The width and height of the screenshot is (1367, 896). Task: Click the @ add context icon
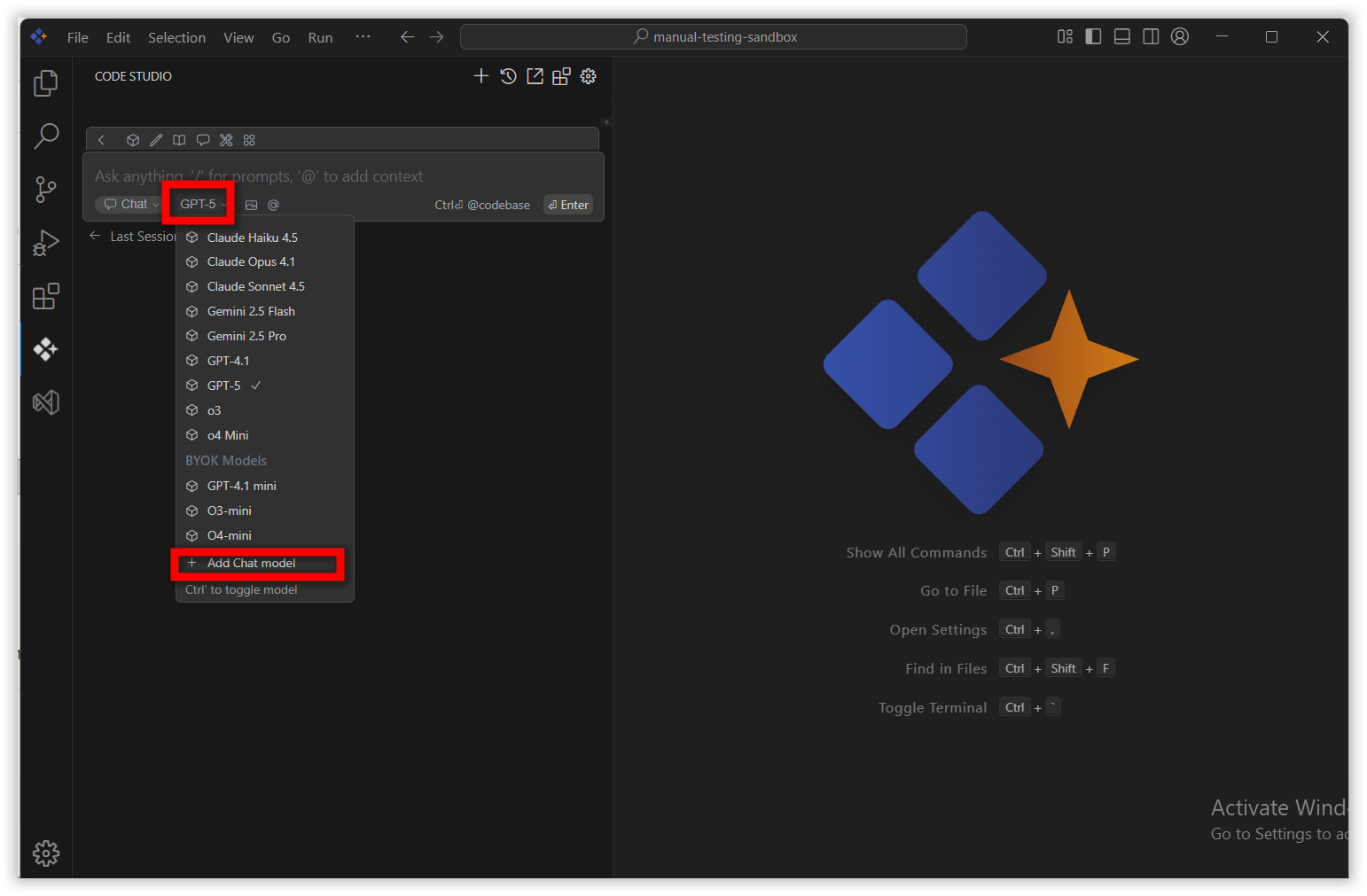tap(273, 205)
